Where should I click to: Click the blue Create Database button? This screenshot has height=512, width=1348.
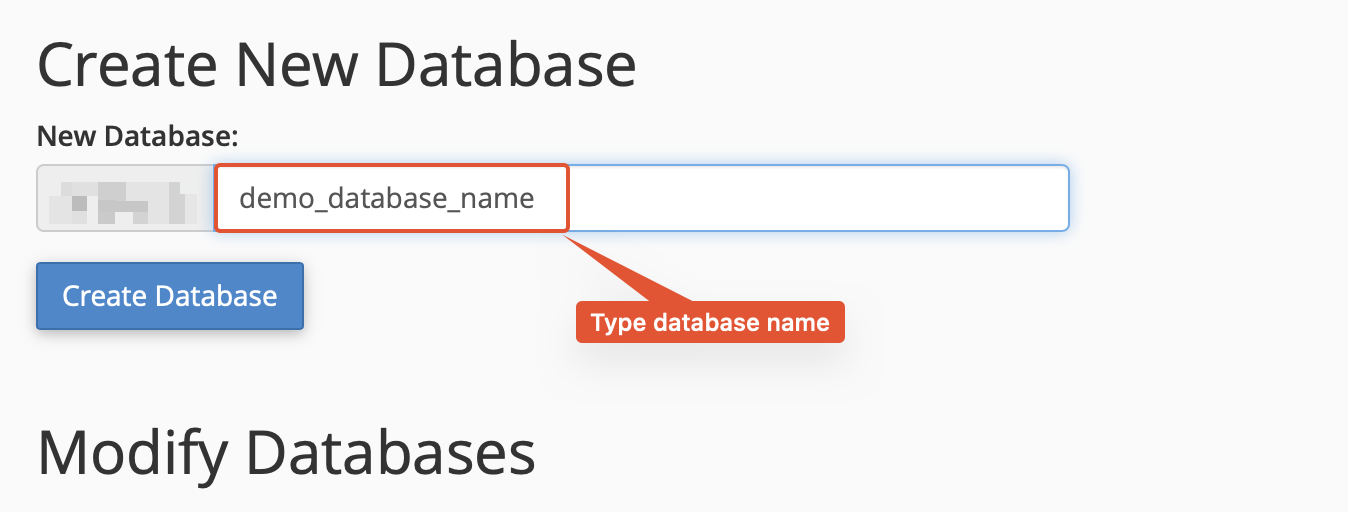[170, 296]
